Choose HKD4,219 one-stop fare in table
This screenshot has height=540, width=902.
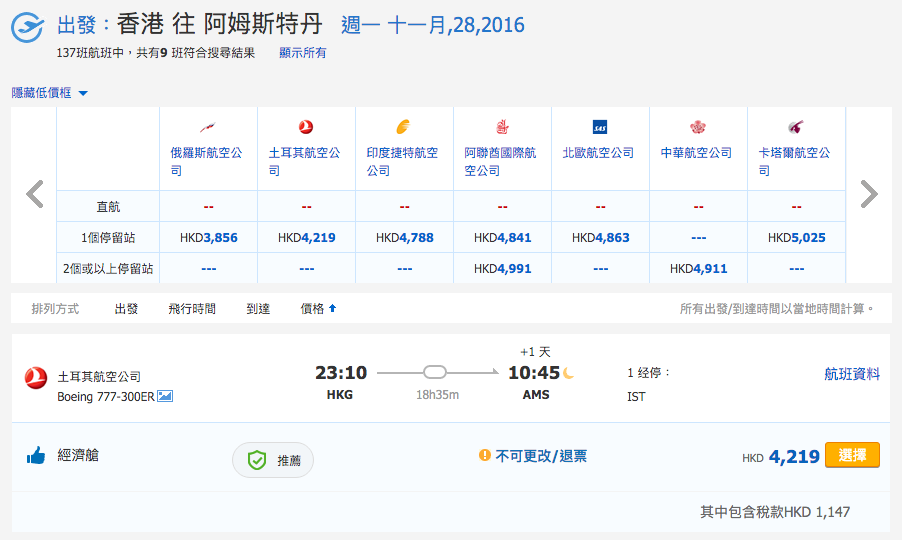pyautogui.click(x=307, y=238)
